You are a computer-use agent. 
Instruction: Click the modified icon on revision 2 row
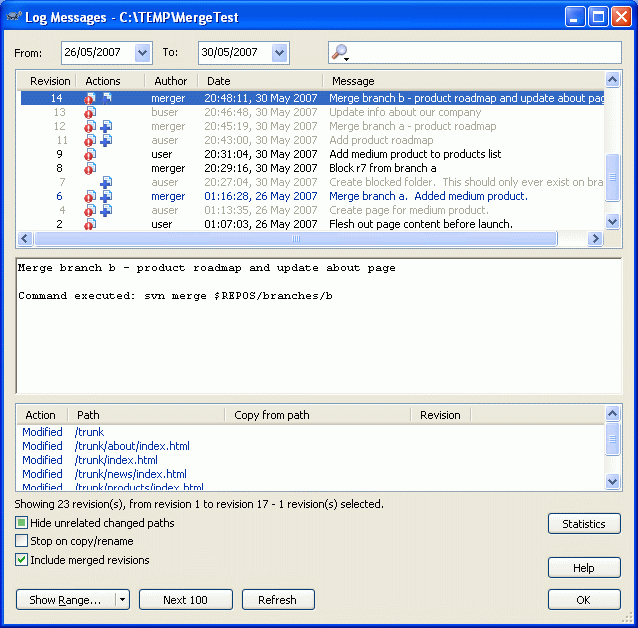click(90, 224)
